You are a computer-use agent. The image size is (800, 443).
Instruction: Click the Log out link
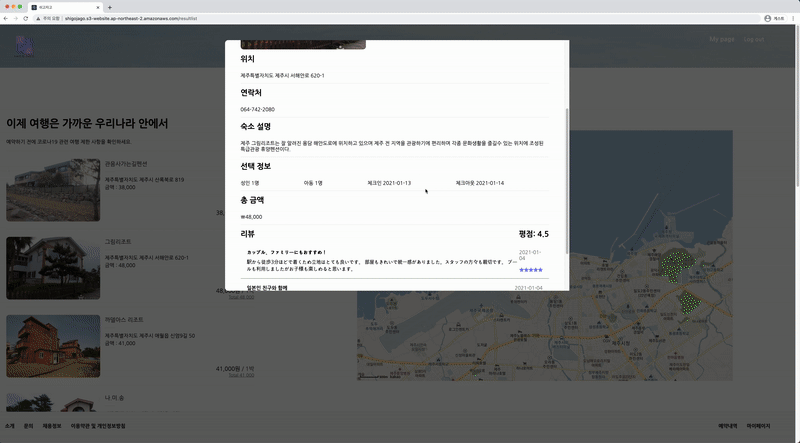tap(753, 40)
